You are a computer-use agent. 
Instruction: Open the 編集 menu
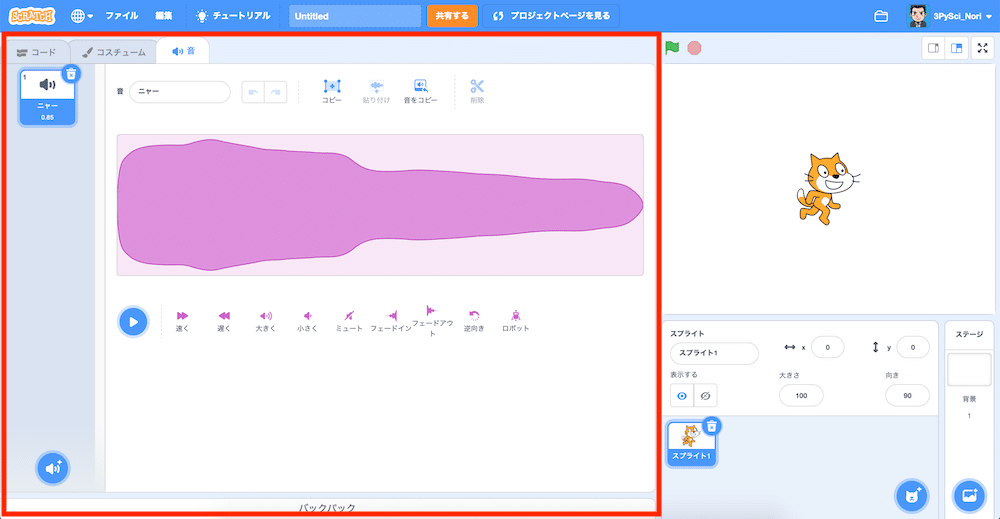click(164, 16)
